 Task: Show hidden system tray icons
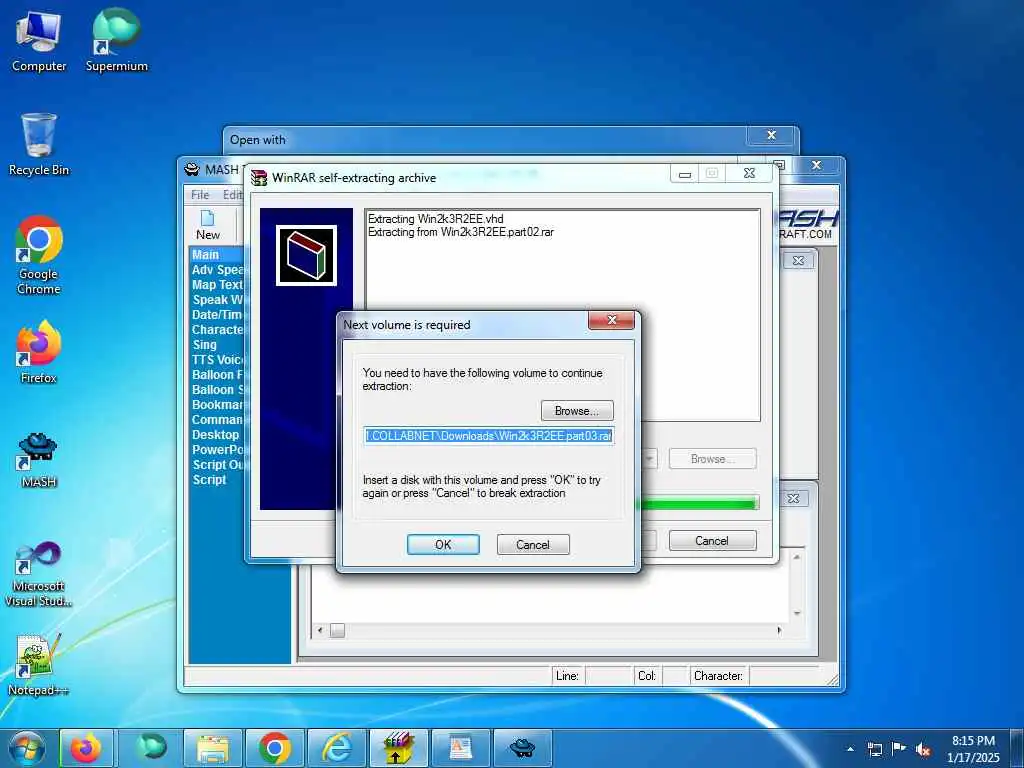point(850,749)
